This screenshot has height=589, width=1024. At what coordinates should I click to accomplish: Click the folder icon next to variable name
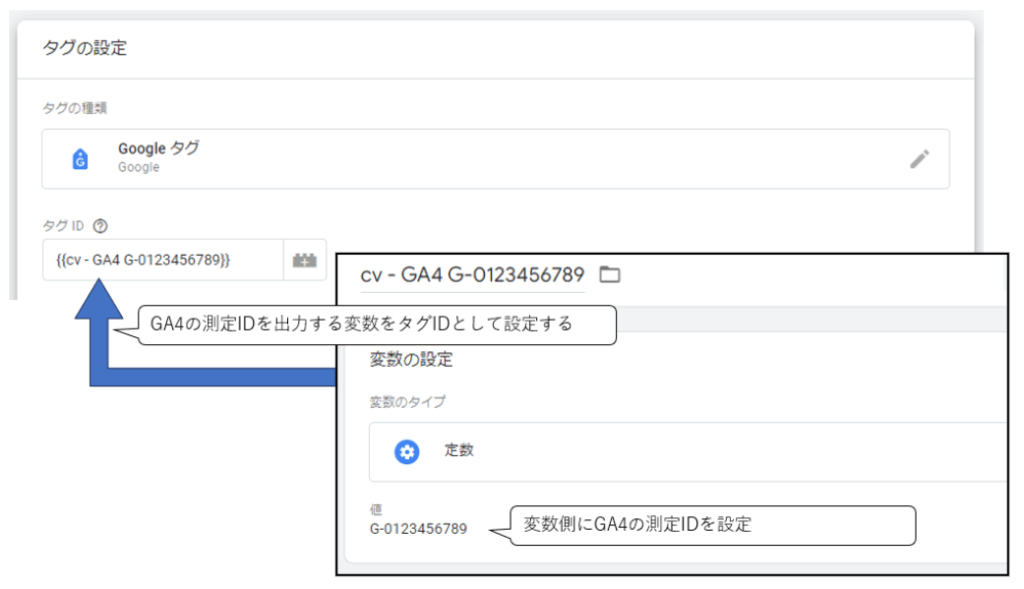[609, 274]
